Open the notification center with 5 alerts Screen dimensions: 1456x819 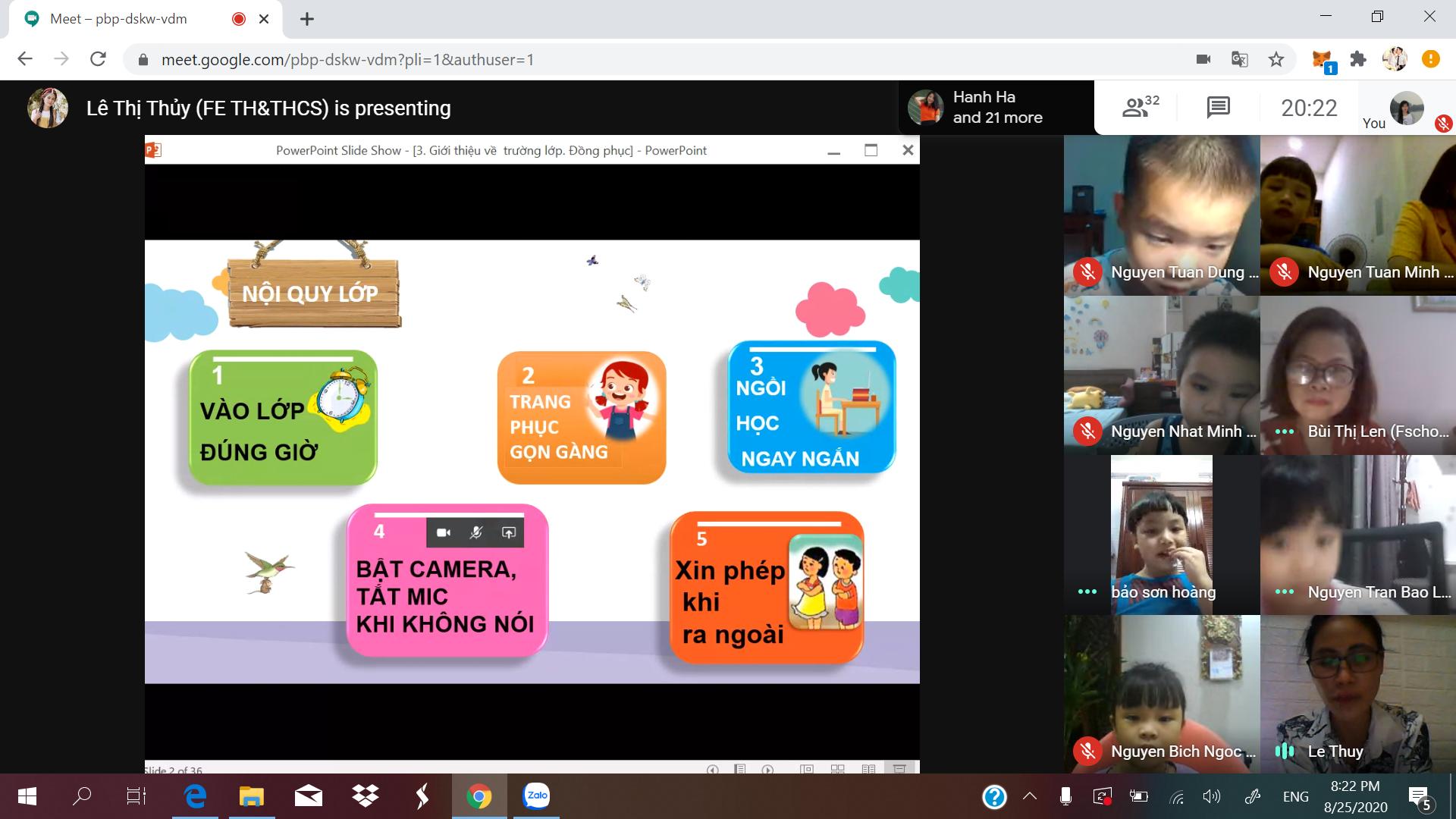pyautogui.click(x=1420, y=798)
